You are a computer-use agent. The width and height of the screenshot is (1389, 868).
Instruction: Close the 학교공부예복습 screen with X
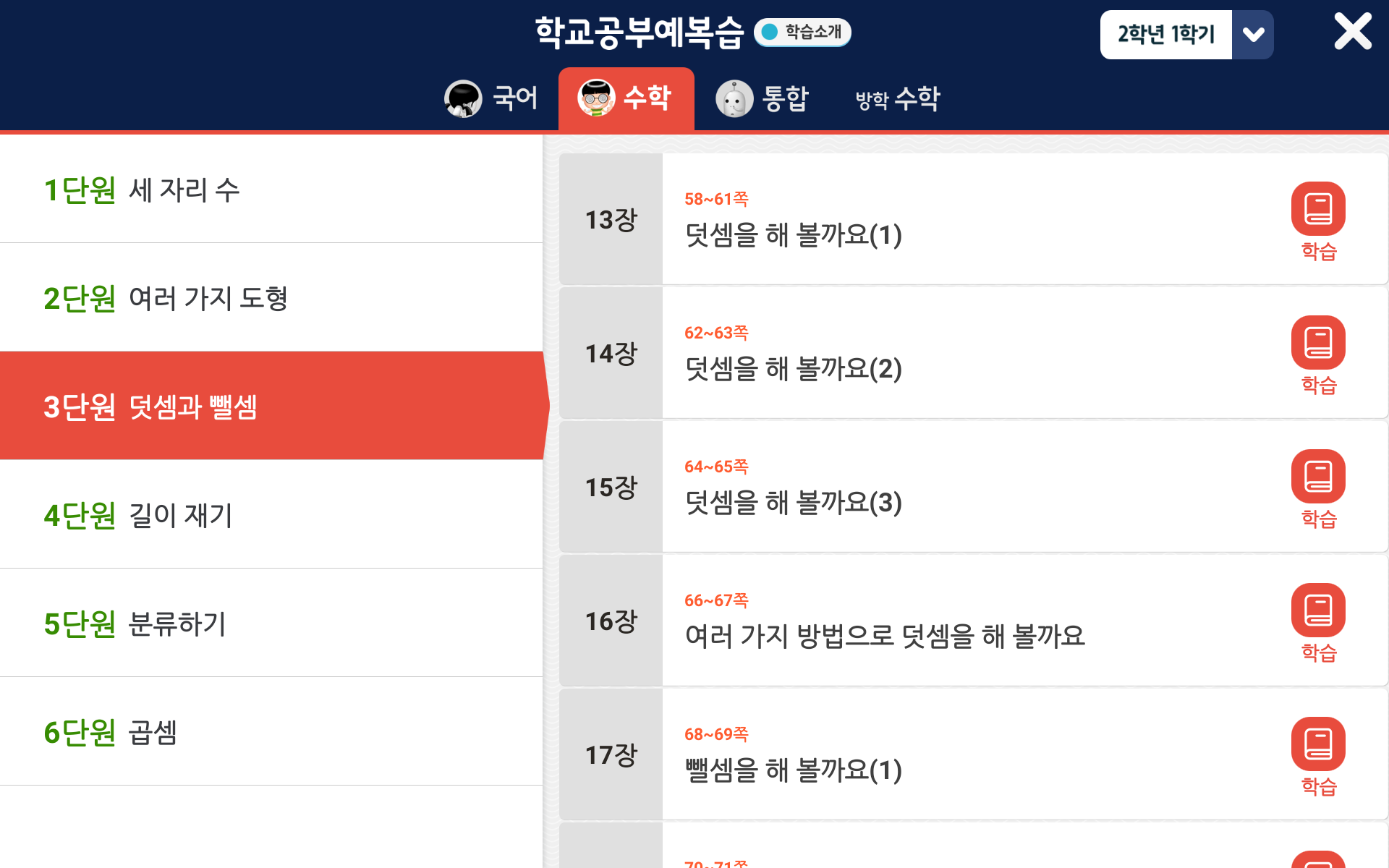(x=1353, y=32)
